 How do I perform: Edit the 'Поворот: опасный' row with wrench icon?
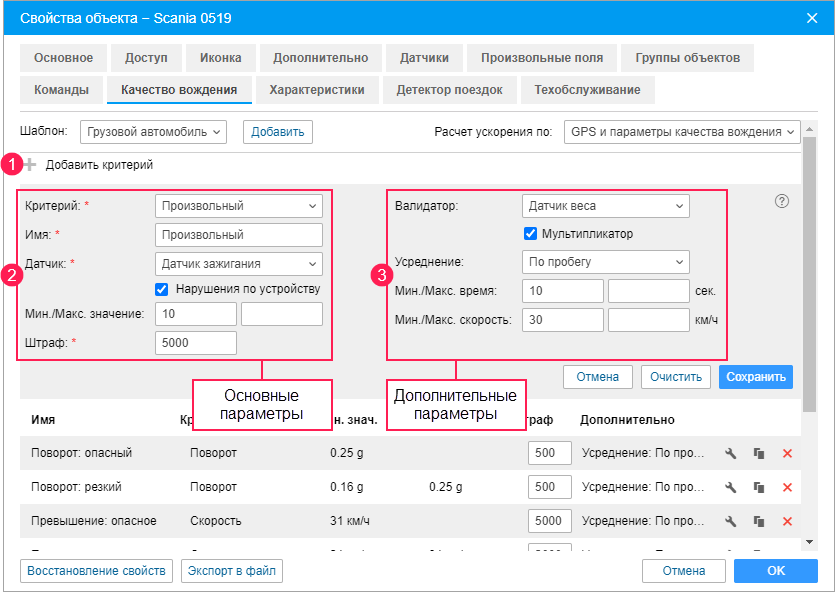click(731, 454)
